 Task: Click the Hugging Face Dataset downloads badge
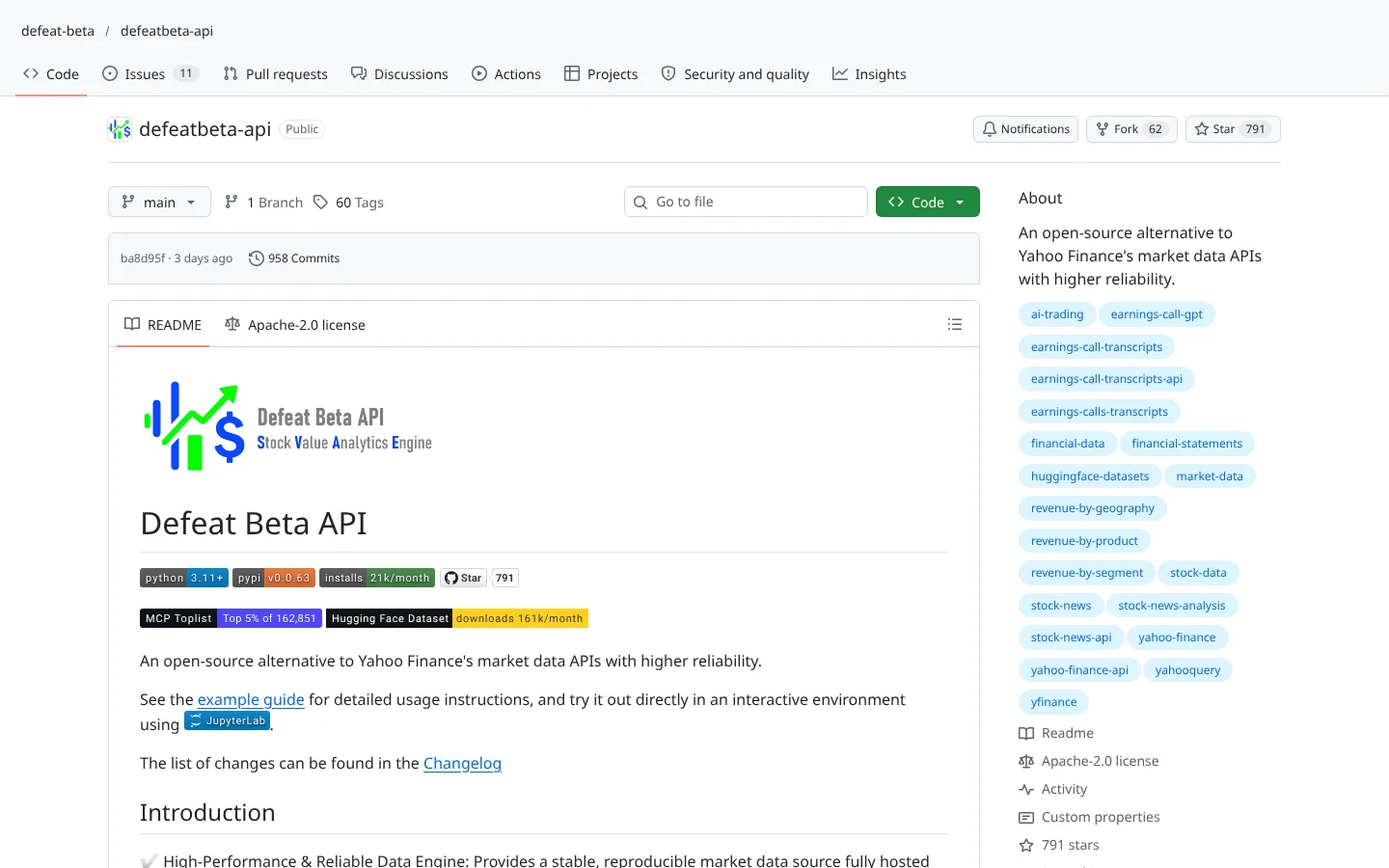click(x=457, y=618)
